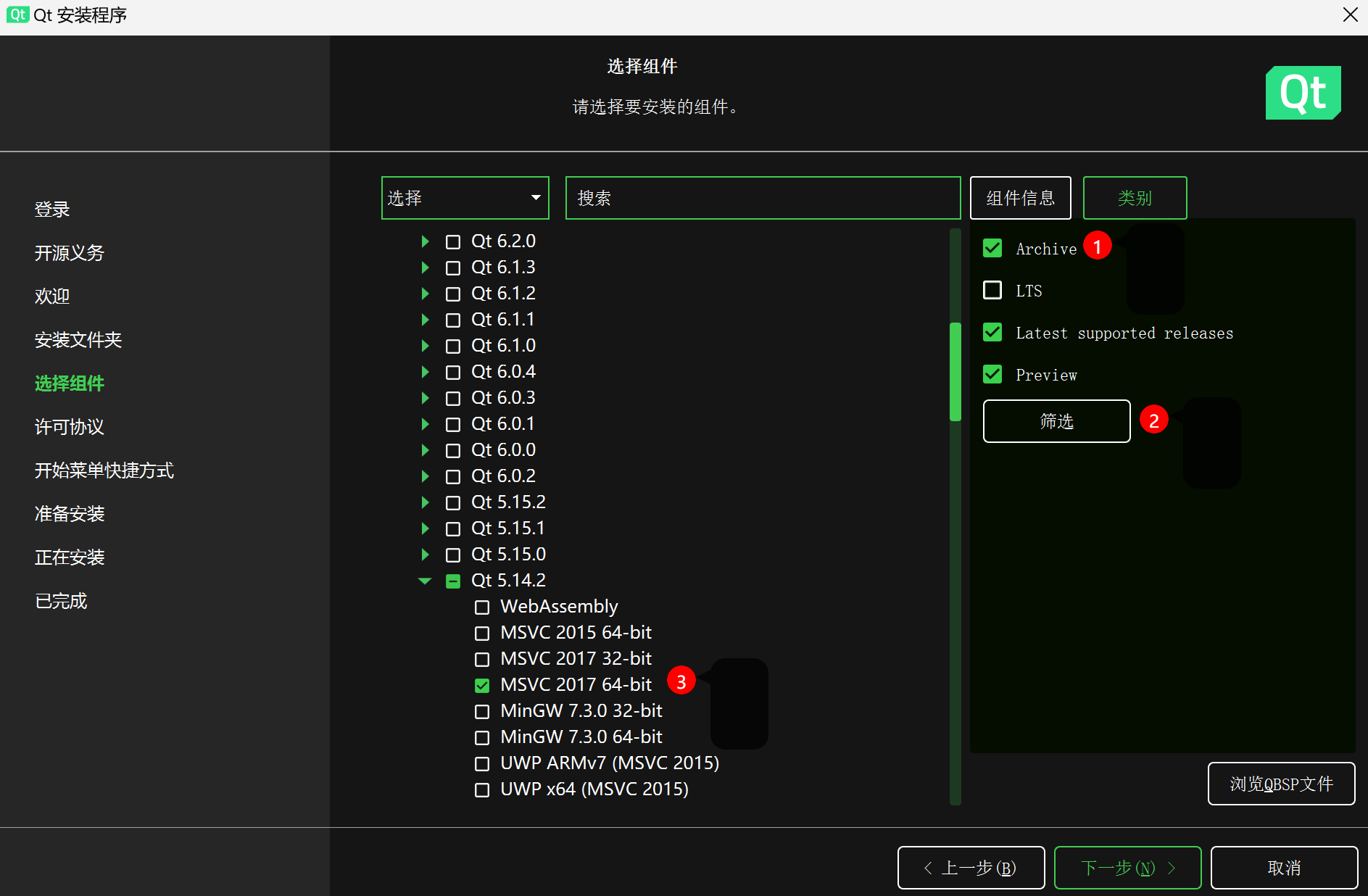
Task: Check MinGW 7.3.0 64-bit checkbox
Action: pyautogui.click(x=482, y=737)
